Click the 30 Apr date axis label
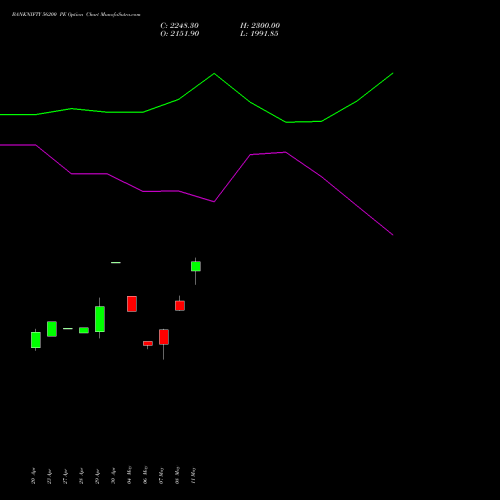Screen dimensions: 500x500 pos(113,476)
